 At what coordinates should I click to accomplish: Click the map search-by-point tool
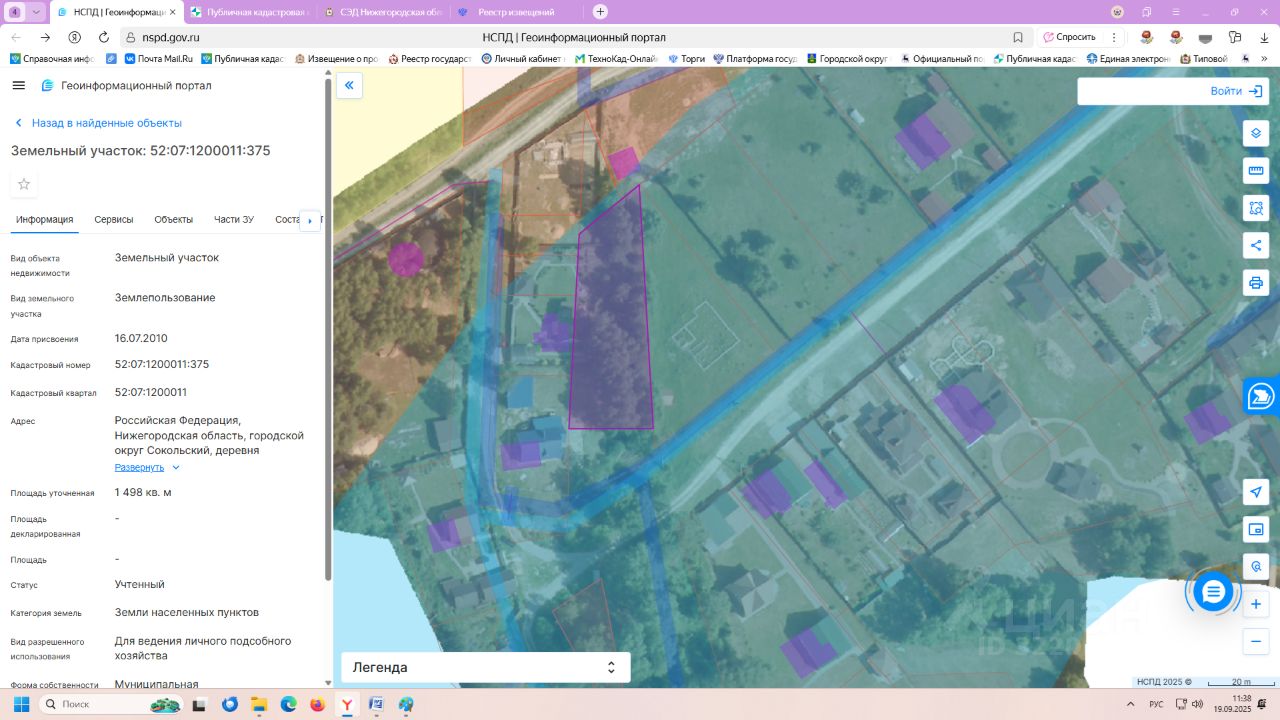coord(1256,567)
